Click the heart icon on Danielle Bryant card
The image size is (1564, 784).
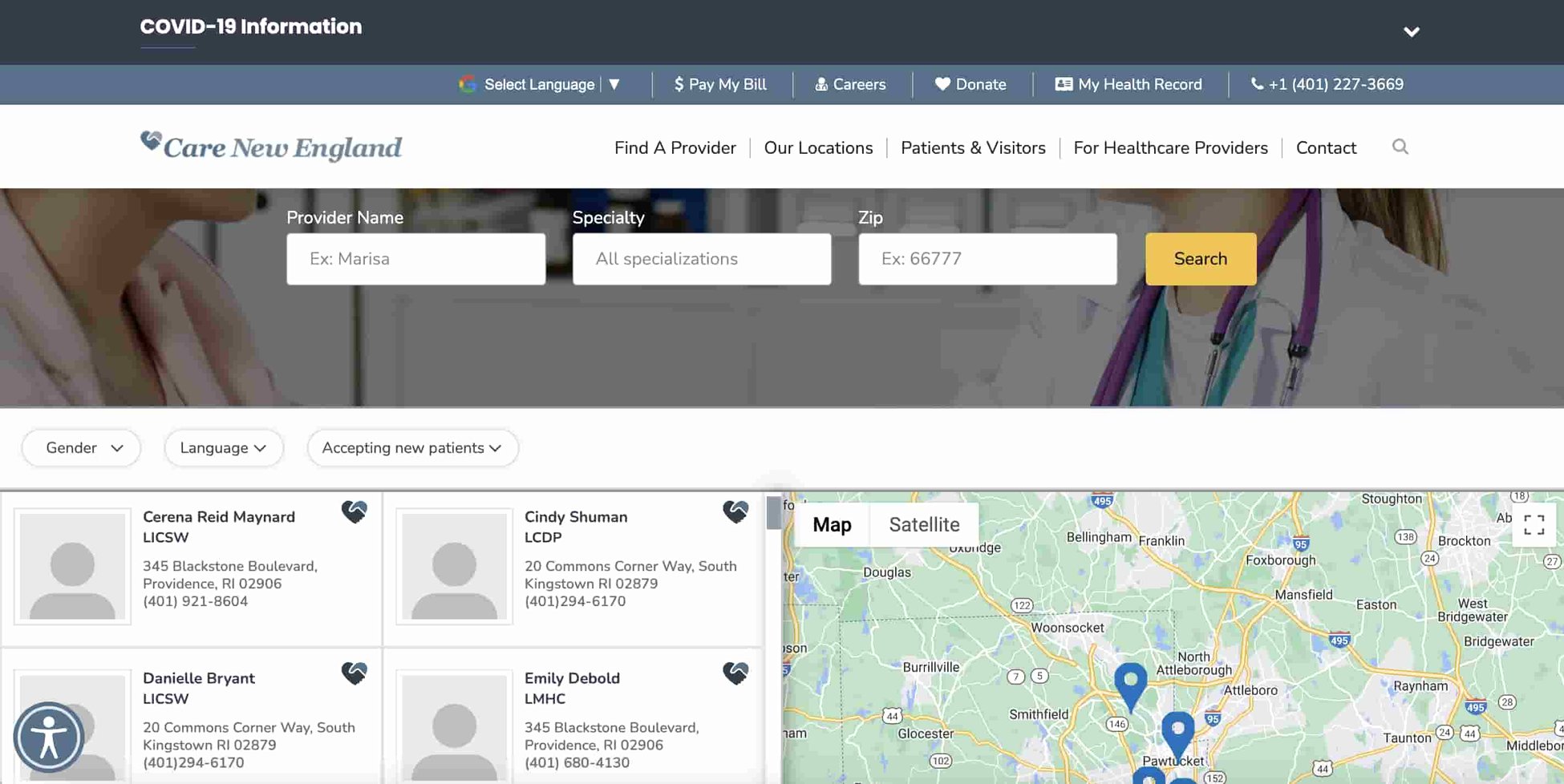coord(354,673)
